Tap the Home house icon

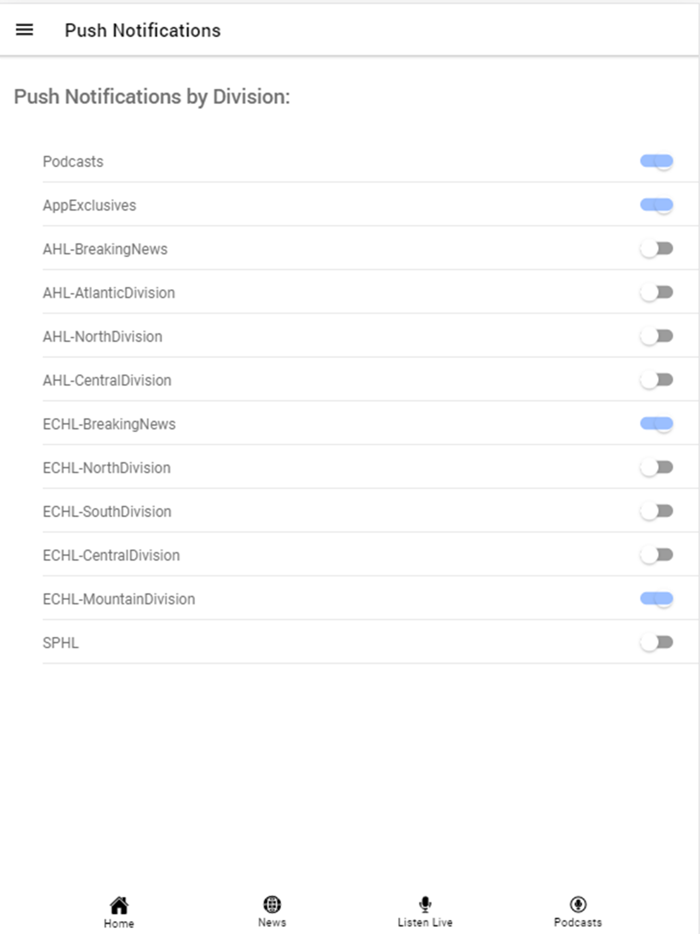(x=119, y=905)
